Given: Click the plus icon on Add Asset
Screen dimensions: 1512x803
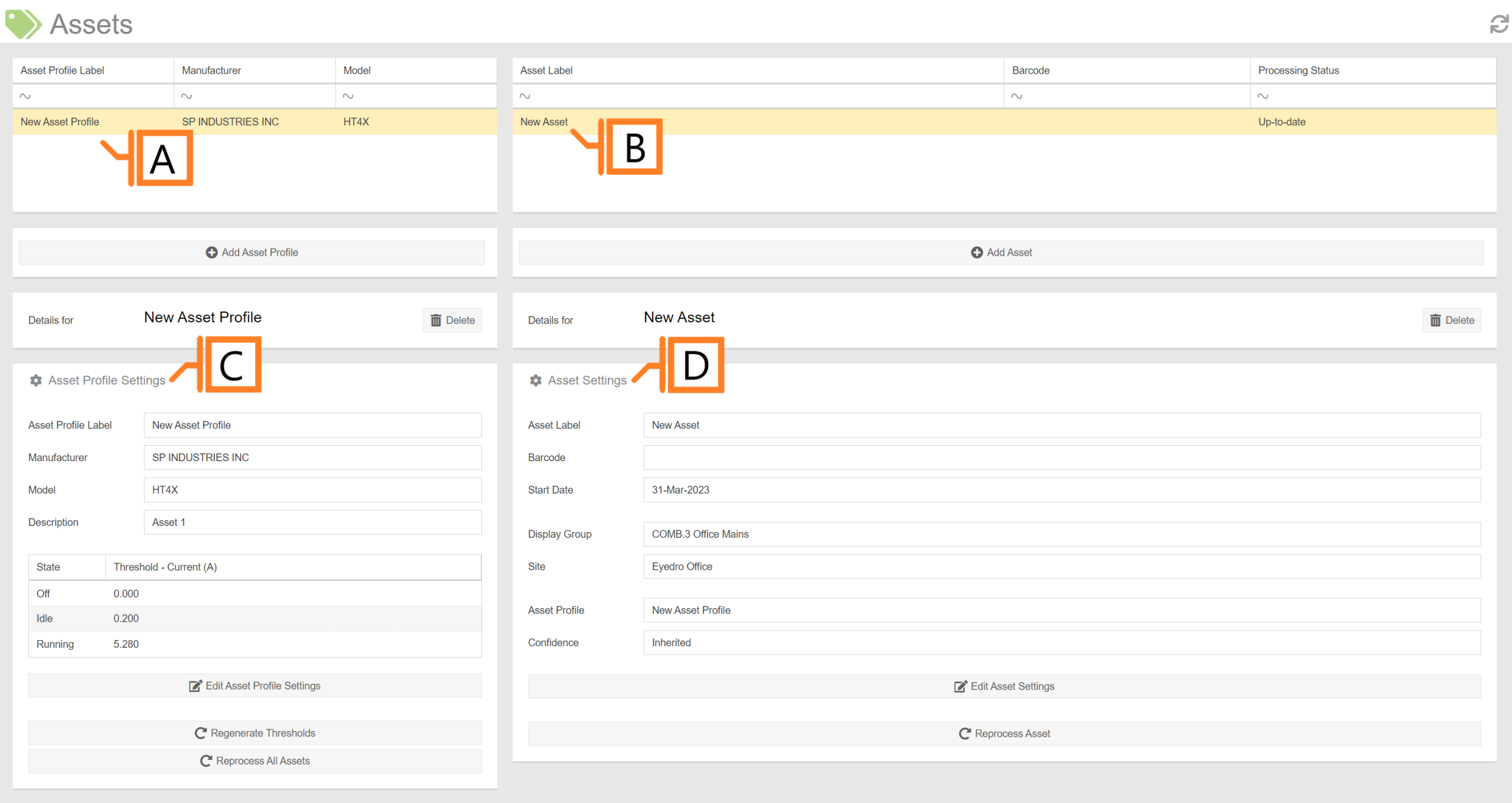Looking at the screenshot, I should [x=977, y=252].
